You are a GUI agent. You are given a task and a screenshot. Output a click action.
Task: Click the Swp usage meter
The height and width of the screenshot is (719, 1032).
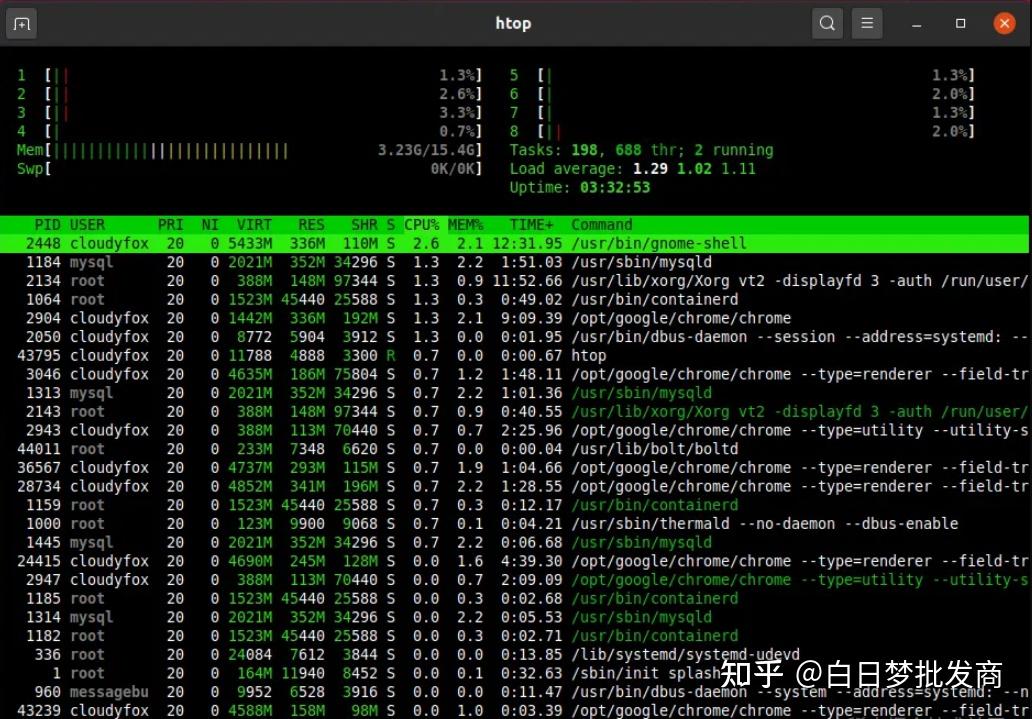[249, 169]
